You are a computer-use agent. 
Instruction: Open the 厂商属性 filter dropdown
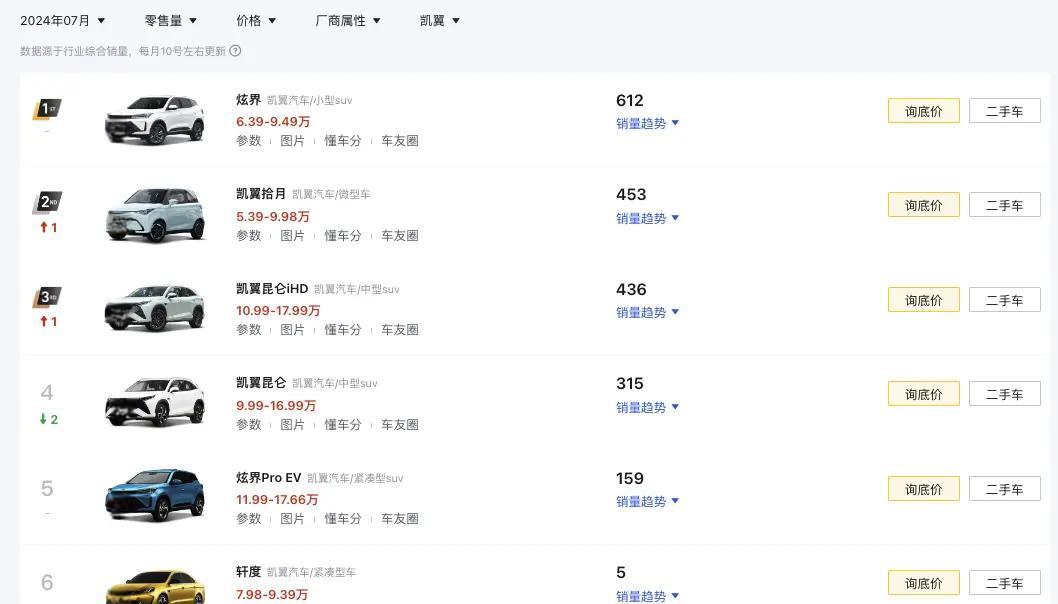click(x=347, y=21)
